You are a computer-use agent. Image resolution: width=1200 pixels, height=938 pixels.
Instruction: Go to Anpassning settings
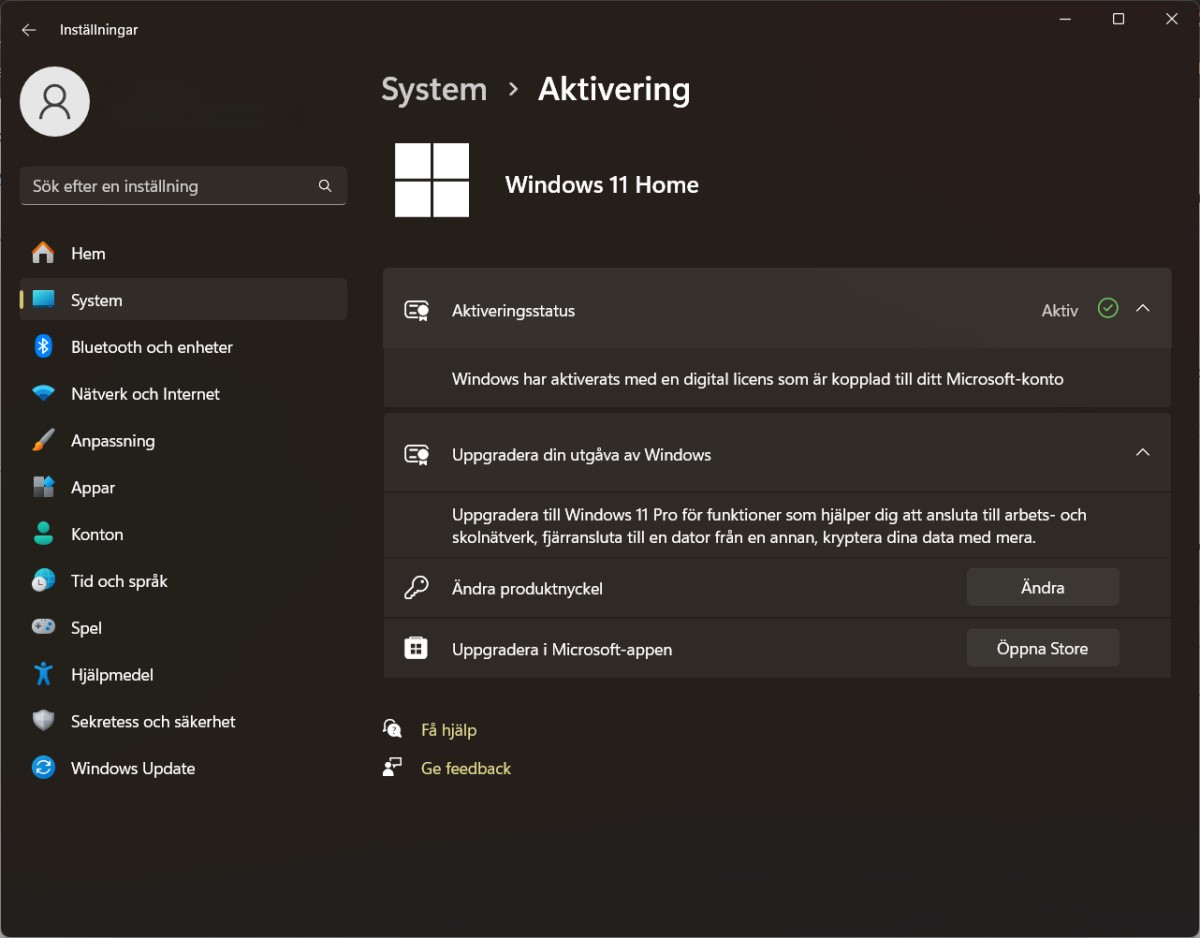pos(183,441)
